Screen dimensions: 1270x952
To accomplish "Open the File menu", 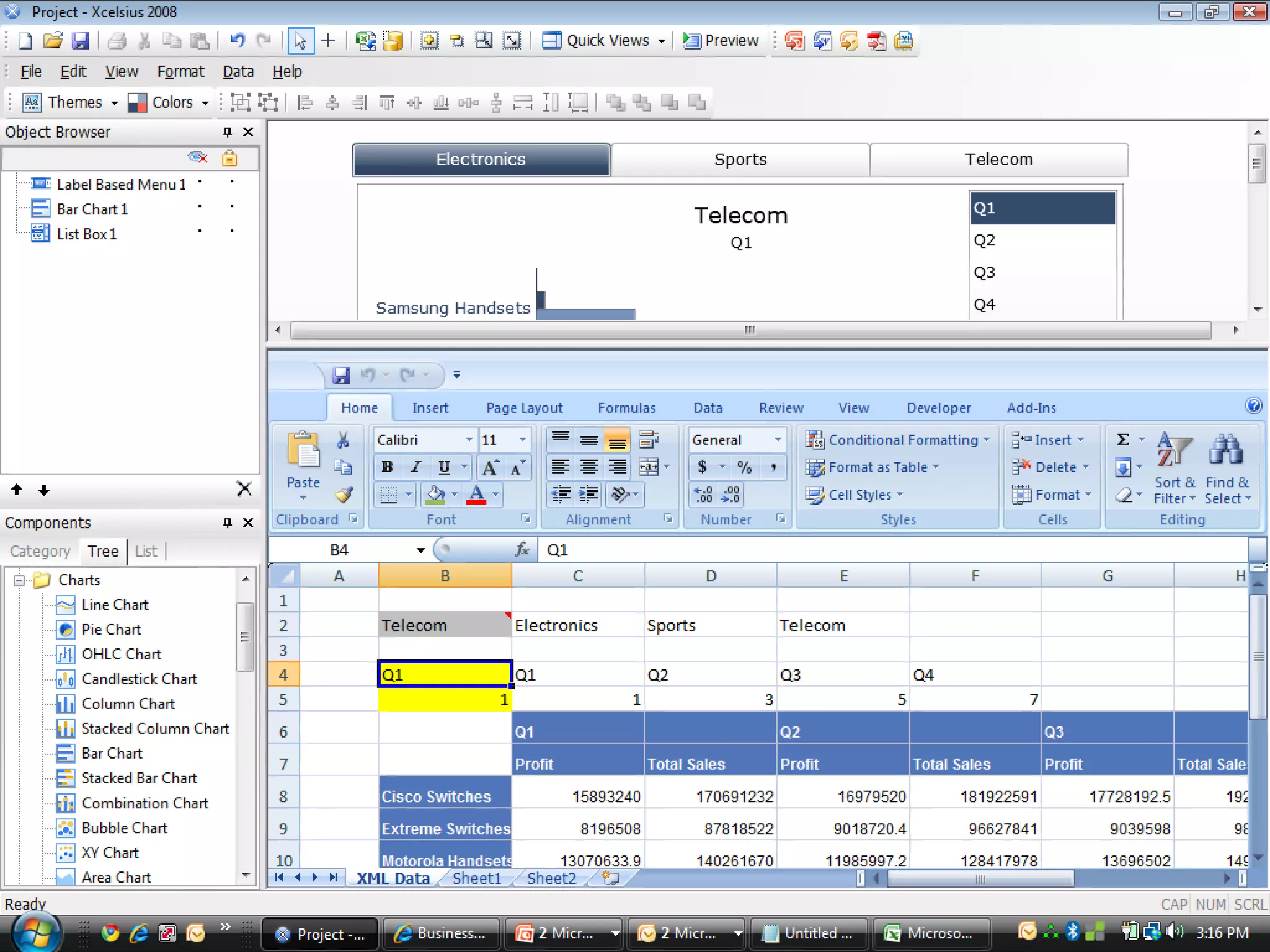I will (x=31, y=72).
